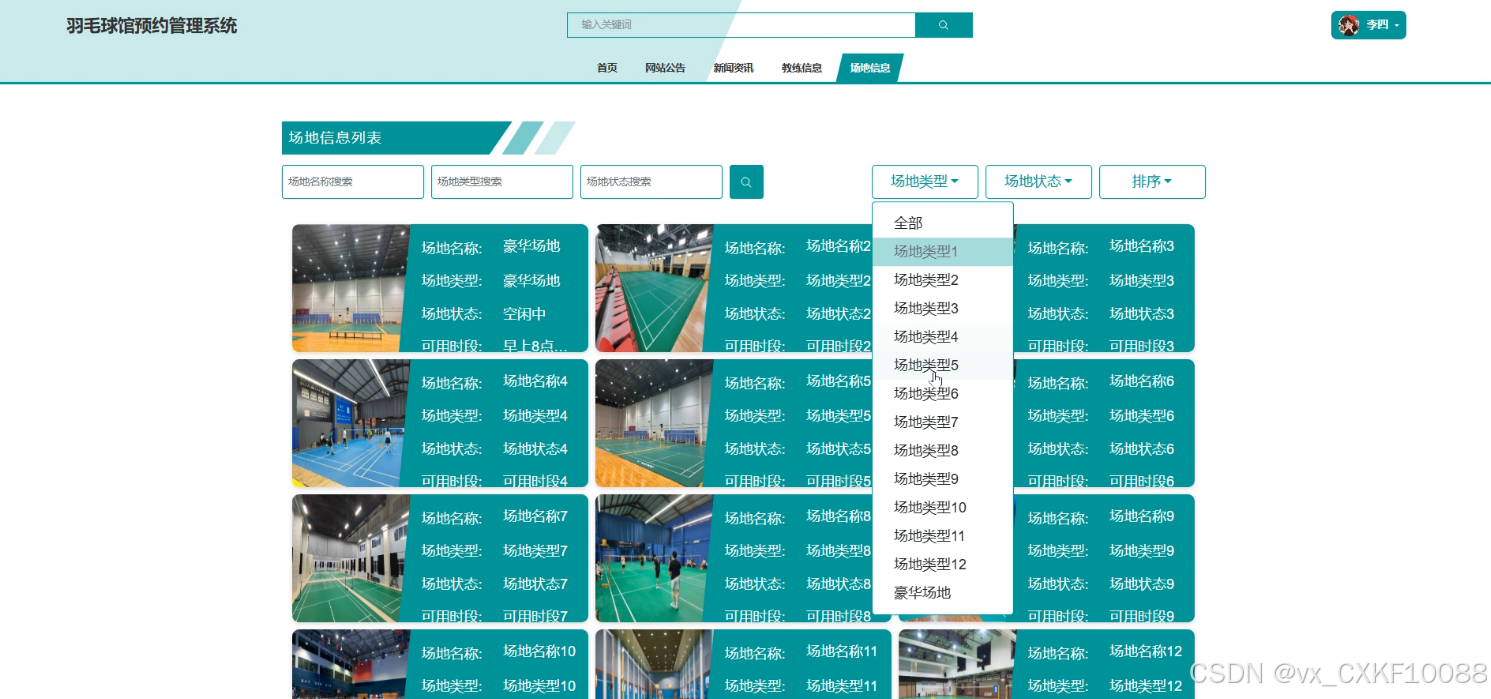Screen dimensions: 1491x699
Task: Open the 场地名称8 venue photo
Action: click(654, 558)
